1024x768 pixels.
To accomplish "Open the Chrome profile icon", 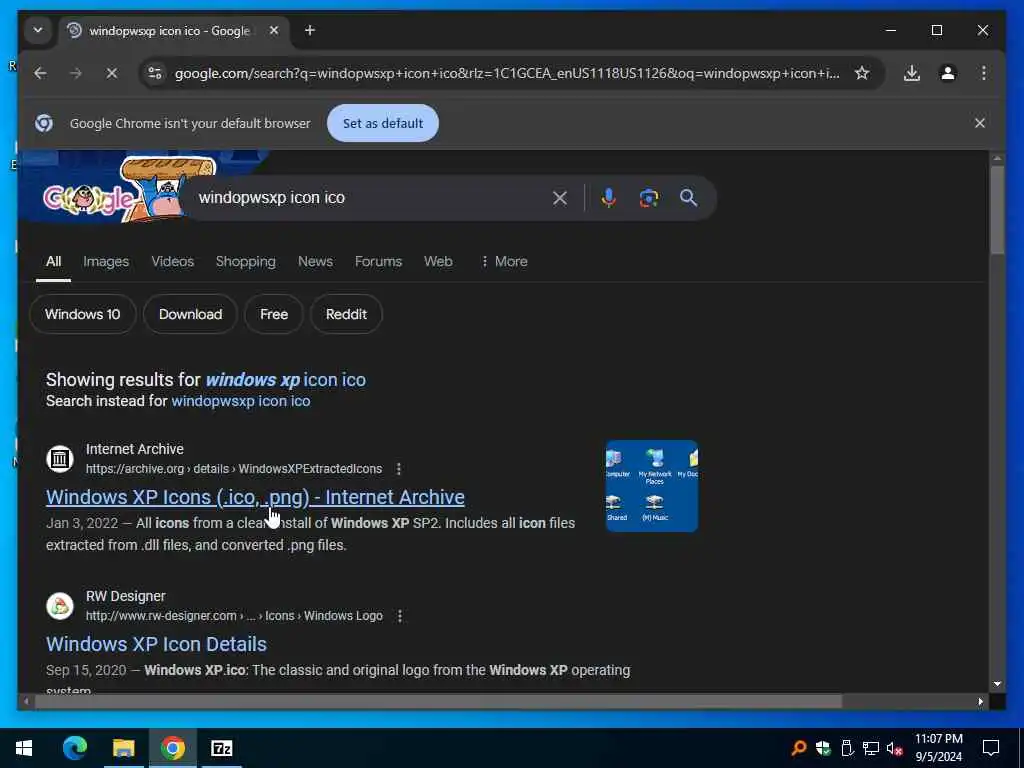I will [948, 73].
